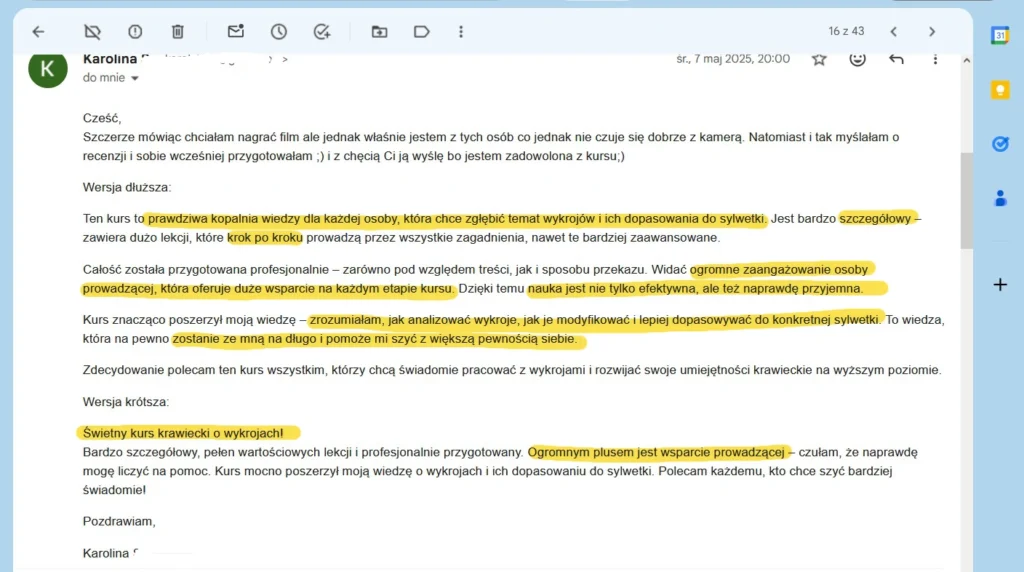This screenshot has width=1024, height=572.
Task: Add email to tasks
Action: [322, 31]
